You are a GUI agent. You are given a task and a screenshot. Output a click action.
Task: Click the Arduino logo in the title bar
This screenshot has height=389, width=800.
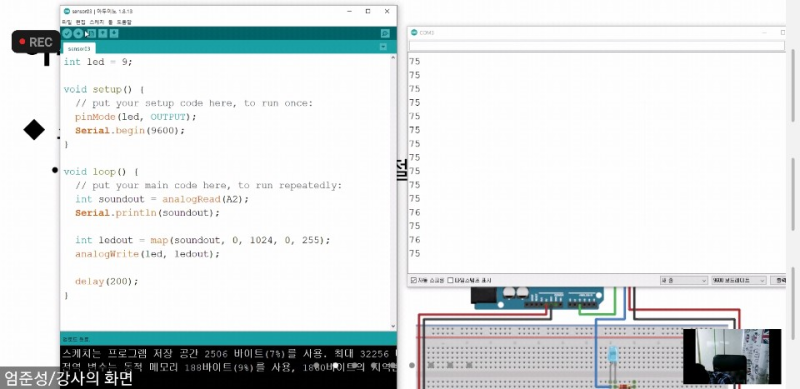67,11
